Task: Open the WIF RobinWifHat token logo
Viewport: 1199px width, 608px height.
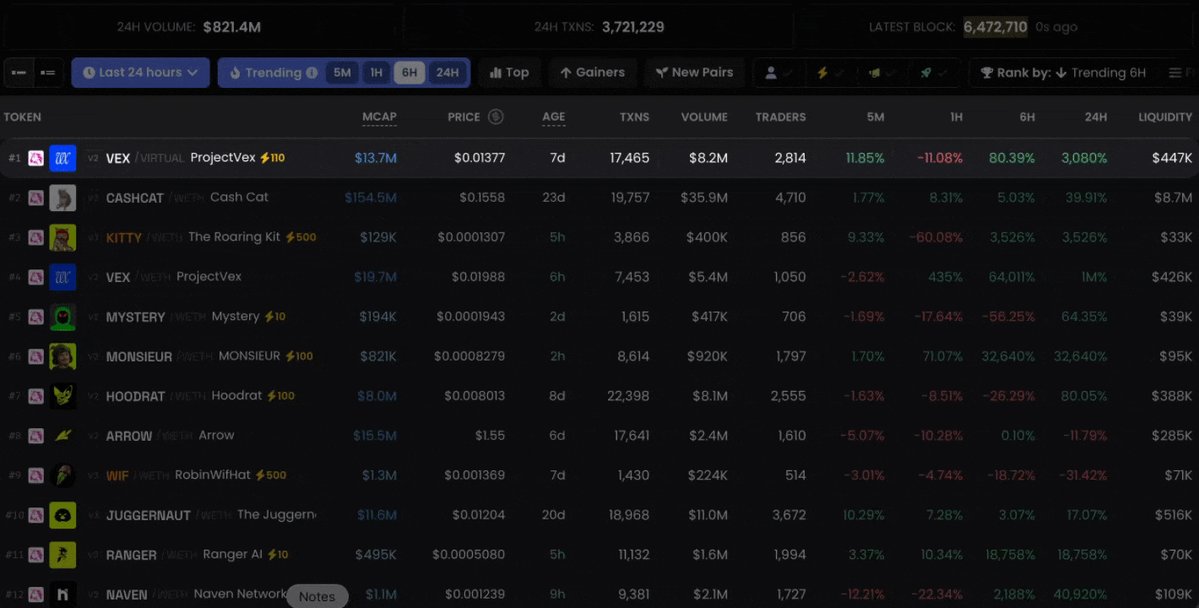Action: click(63, 476)
